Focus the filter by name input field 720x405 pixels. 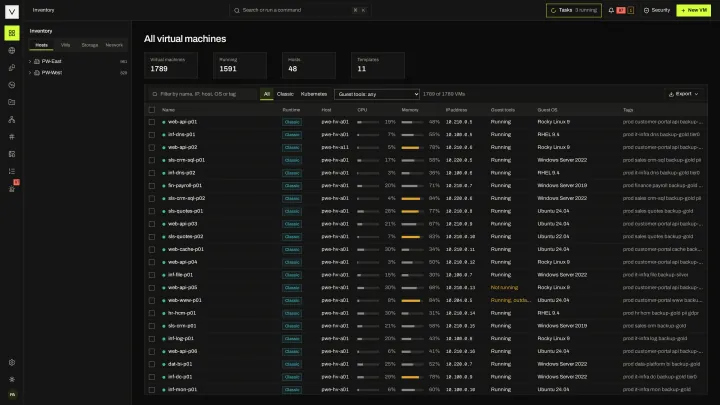pos(203,94)
